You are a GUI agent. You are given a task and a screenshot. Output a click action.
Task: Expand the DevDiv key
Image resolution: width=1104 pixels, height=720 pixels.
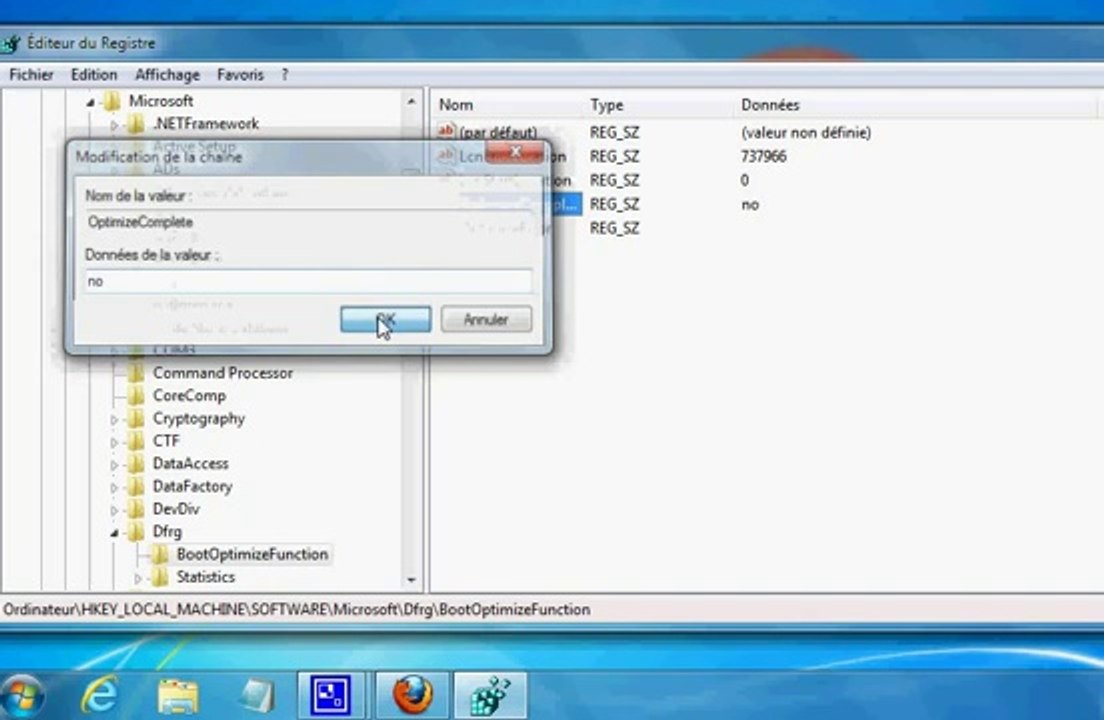[114, 510]
